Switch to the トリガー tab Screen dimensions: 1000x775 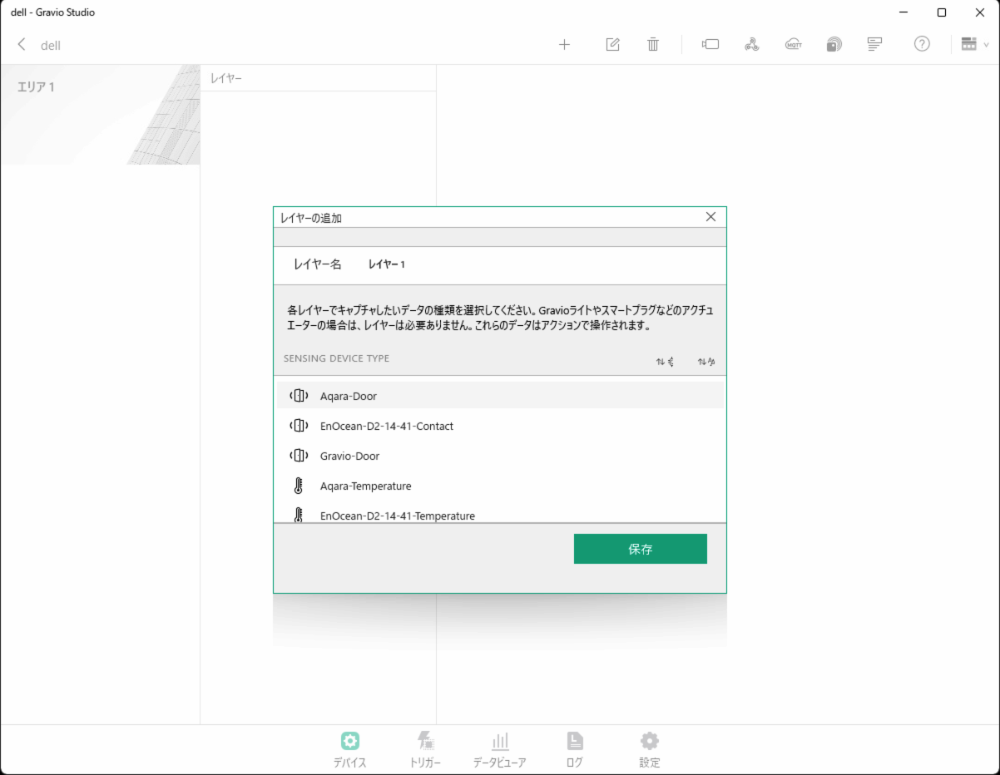(425, 748)
